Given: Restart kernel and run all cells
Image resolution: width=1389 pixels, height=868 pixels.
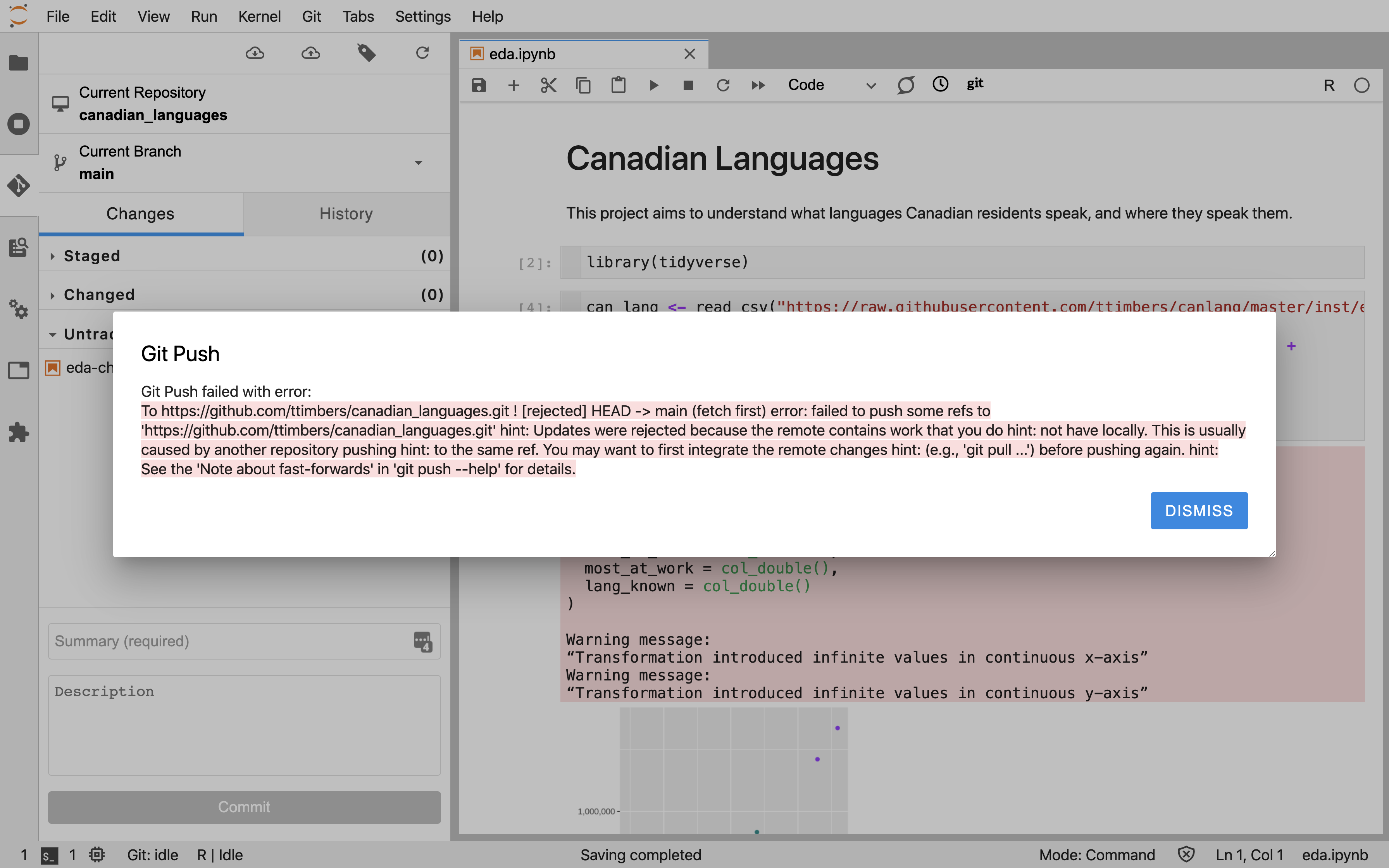Looking at the screenshot, I should pos(758,86).
